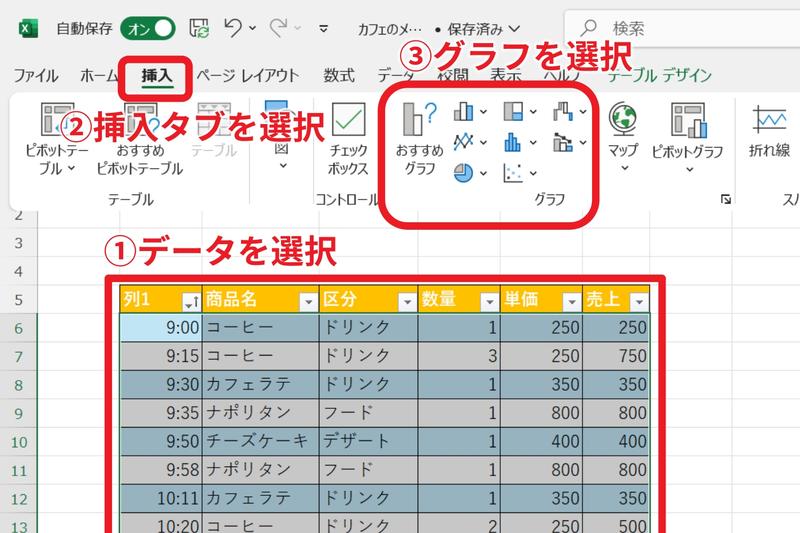
Task: Open filter dropdown for 商品名 column
Action: coord(308,302)
